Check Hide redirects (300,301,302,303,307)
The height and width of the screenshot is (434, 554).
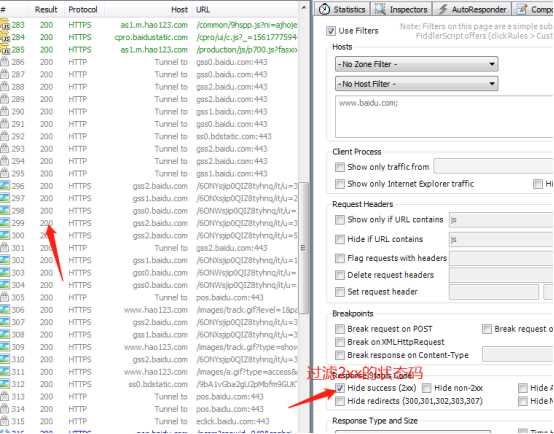[x=340, y=401]
